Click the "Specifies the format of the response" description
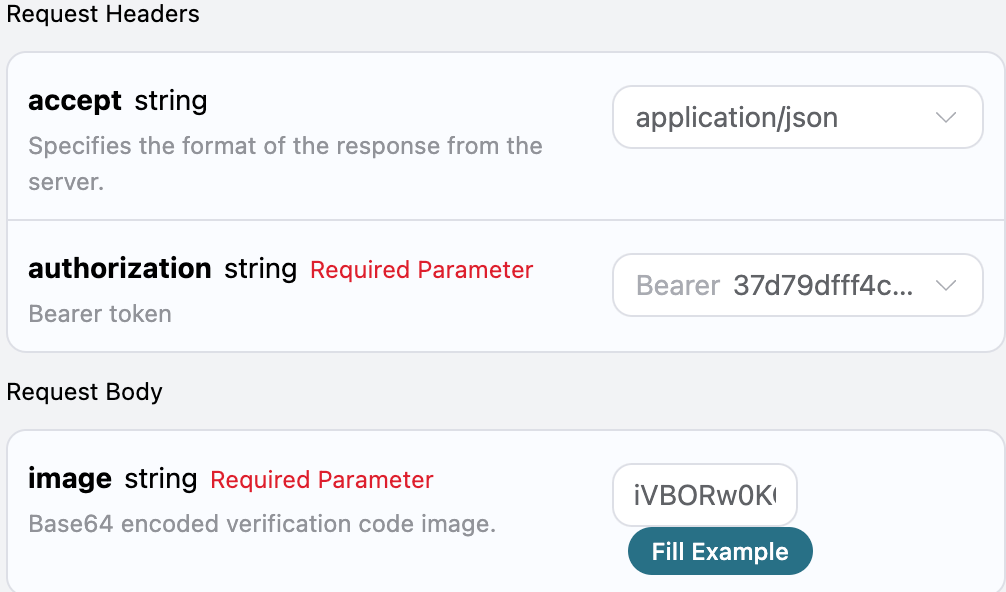This screenshot has height=592, width=1006. pyautogui.click(x=285, y=146)
